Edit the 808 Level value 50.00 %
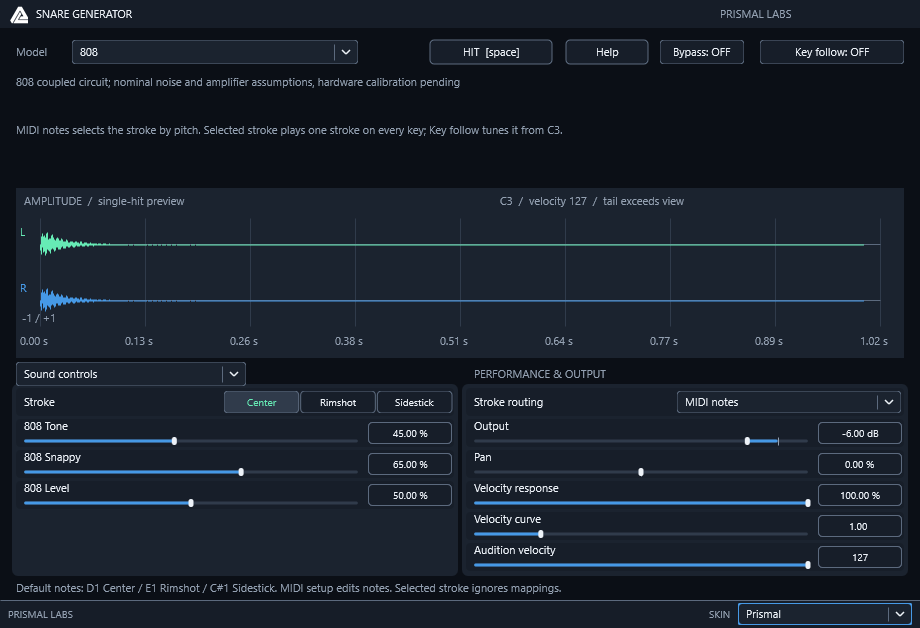This screenshot has height=628, width=920. pos(410,495)
